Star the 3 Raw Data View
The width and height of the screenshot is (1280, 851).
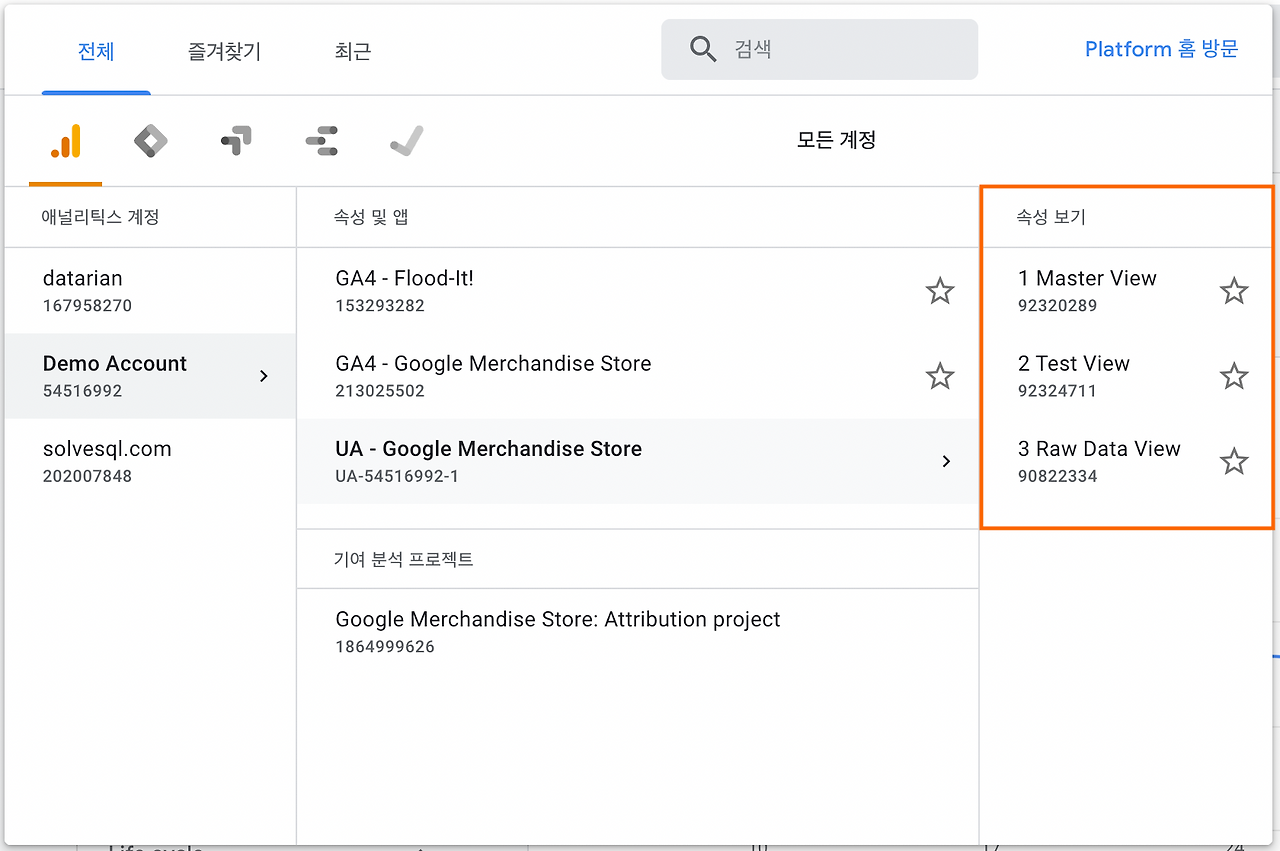[1234, 461]
